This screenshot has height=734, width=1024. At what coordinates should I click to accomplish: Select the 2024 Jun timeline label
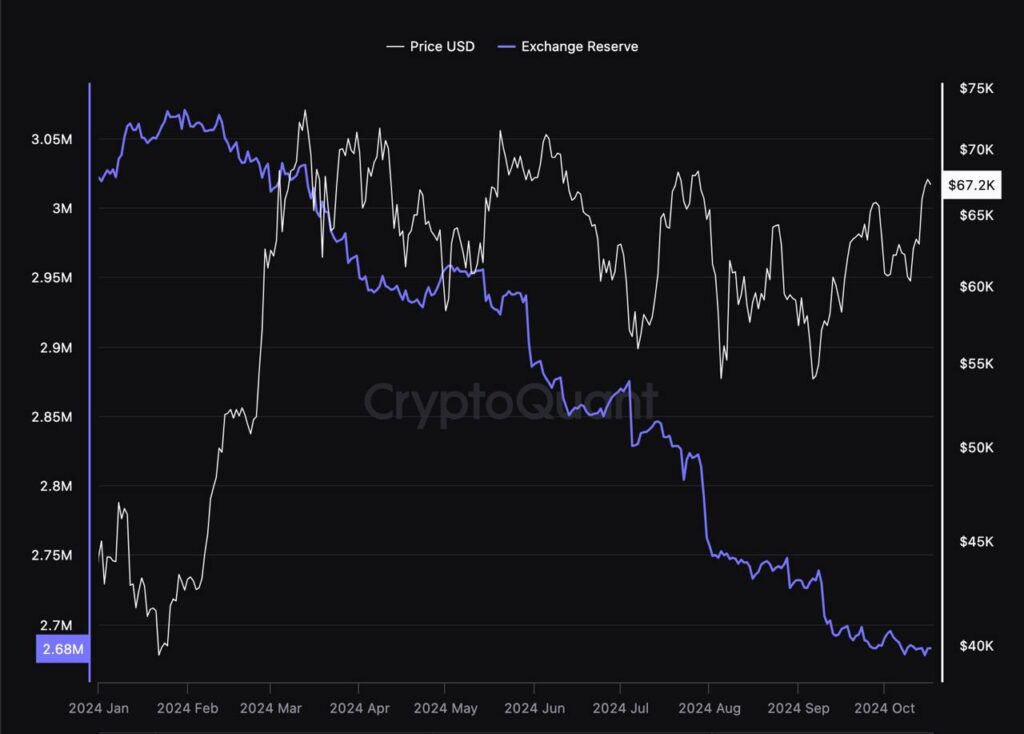(533, 708)
